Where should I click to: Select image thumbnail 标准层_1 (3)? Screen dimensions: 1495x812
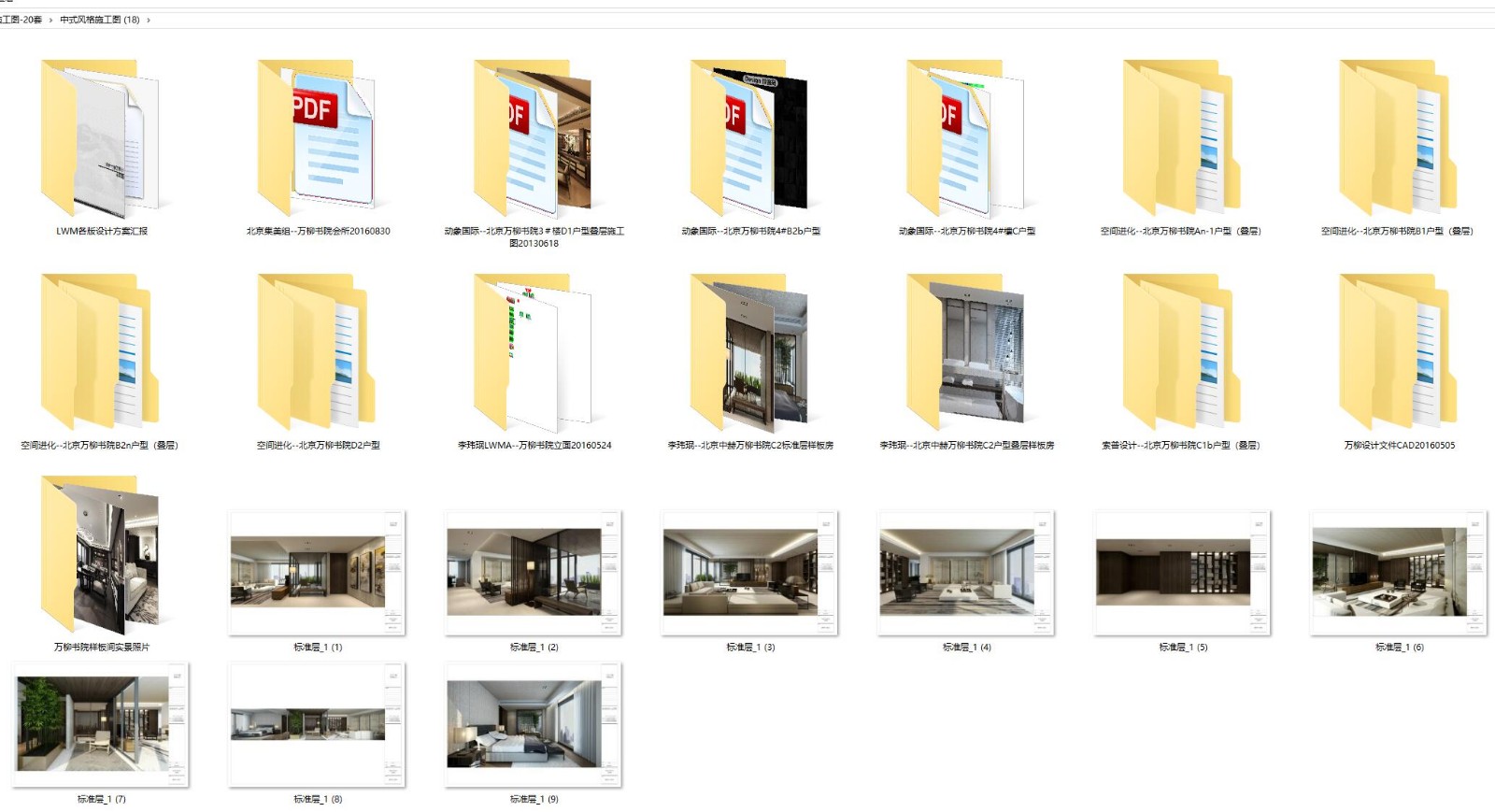tap(750, 573)
